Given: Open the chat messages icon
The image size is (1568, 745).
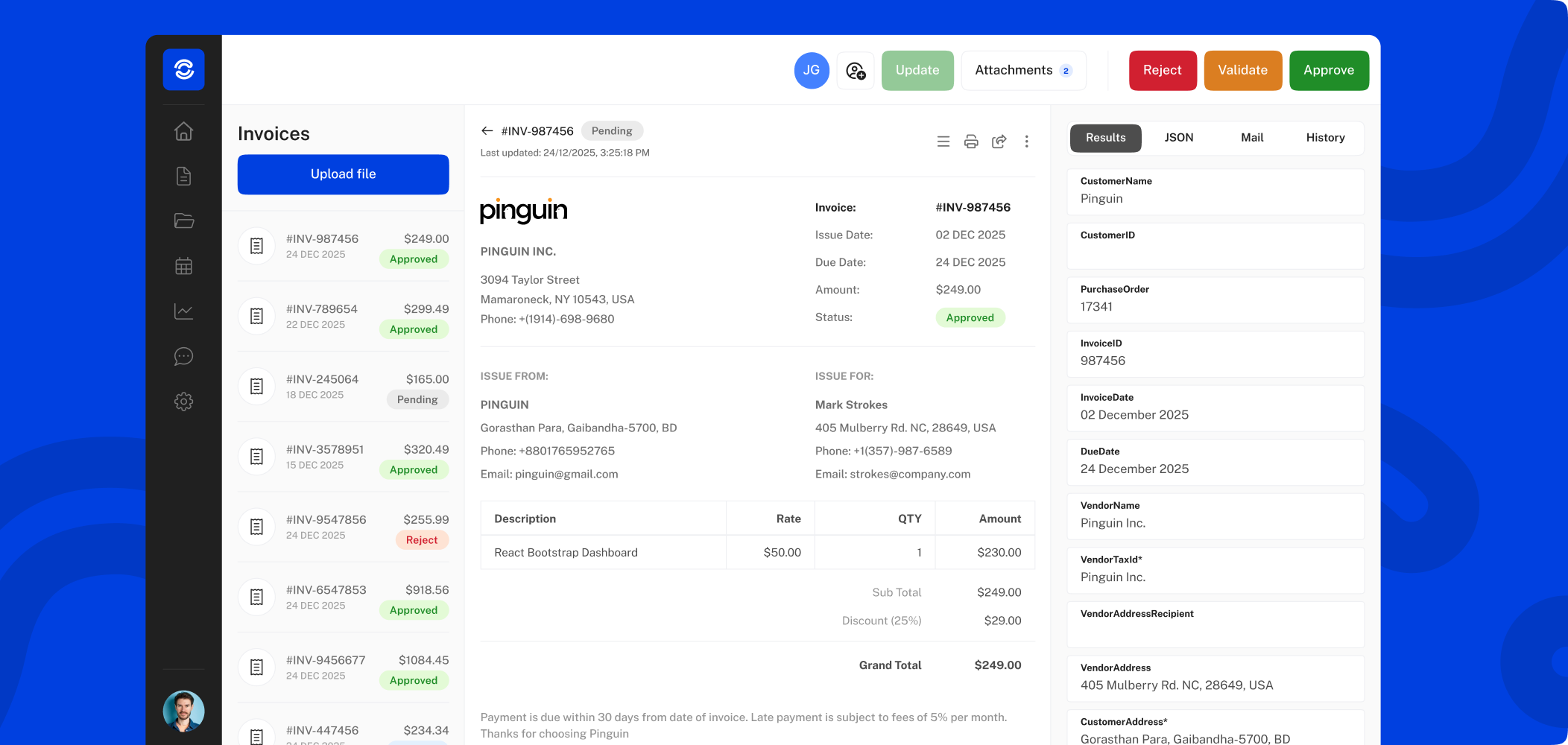Looking at the screenshot, I should tap(183, 356).
